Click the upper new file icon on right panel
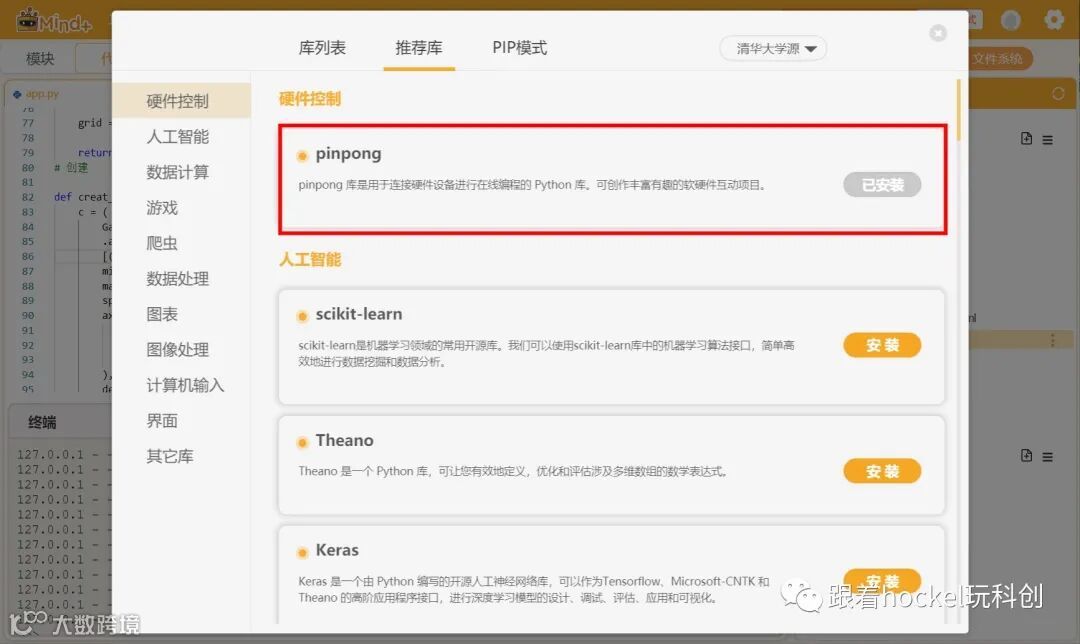Screen dimensions: 1080x644 pos(1026,138)
